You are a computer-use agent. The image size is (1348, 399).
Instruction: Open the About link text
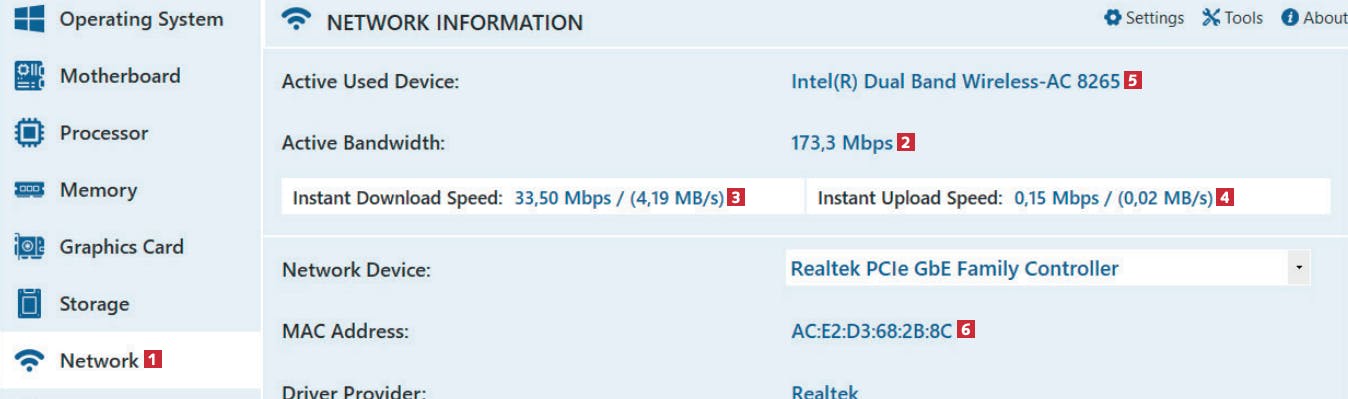click(x=1325, y=18)
